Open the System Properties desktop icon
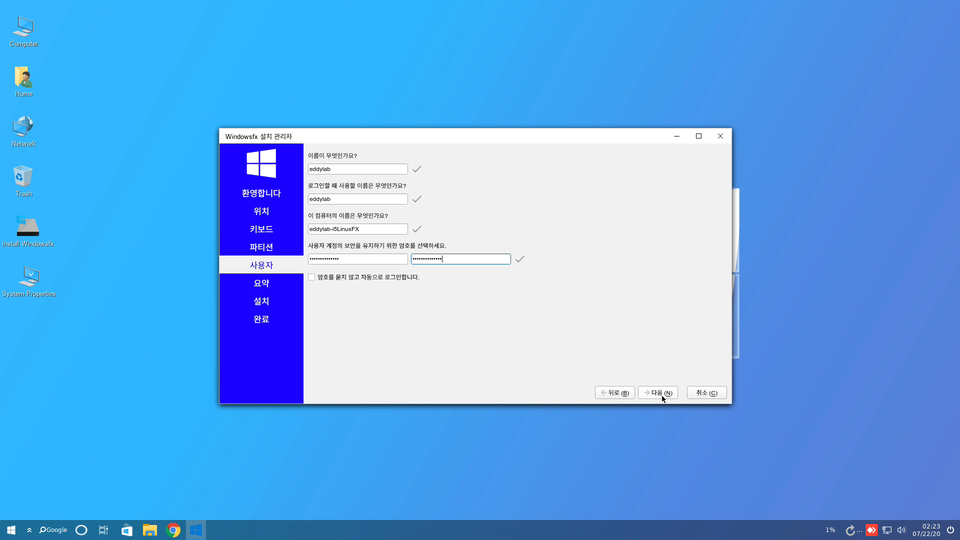This screenshot has width=960, height=540. tap(29, 282)
